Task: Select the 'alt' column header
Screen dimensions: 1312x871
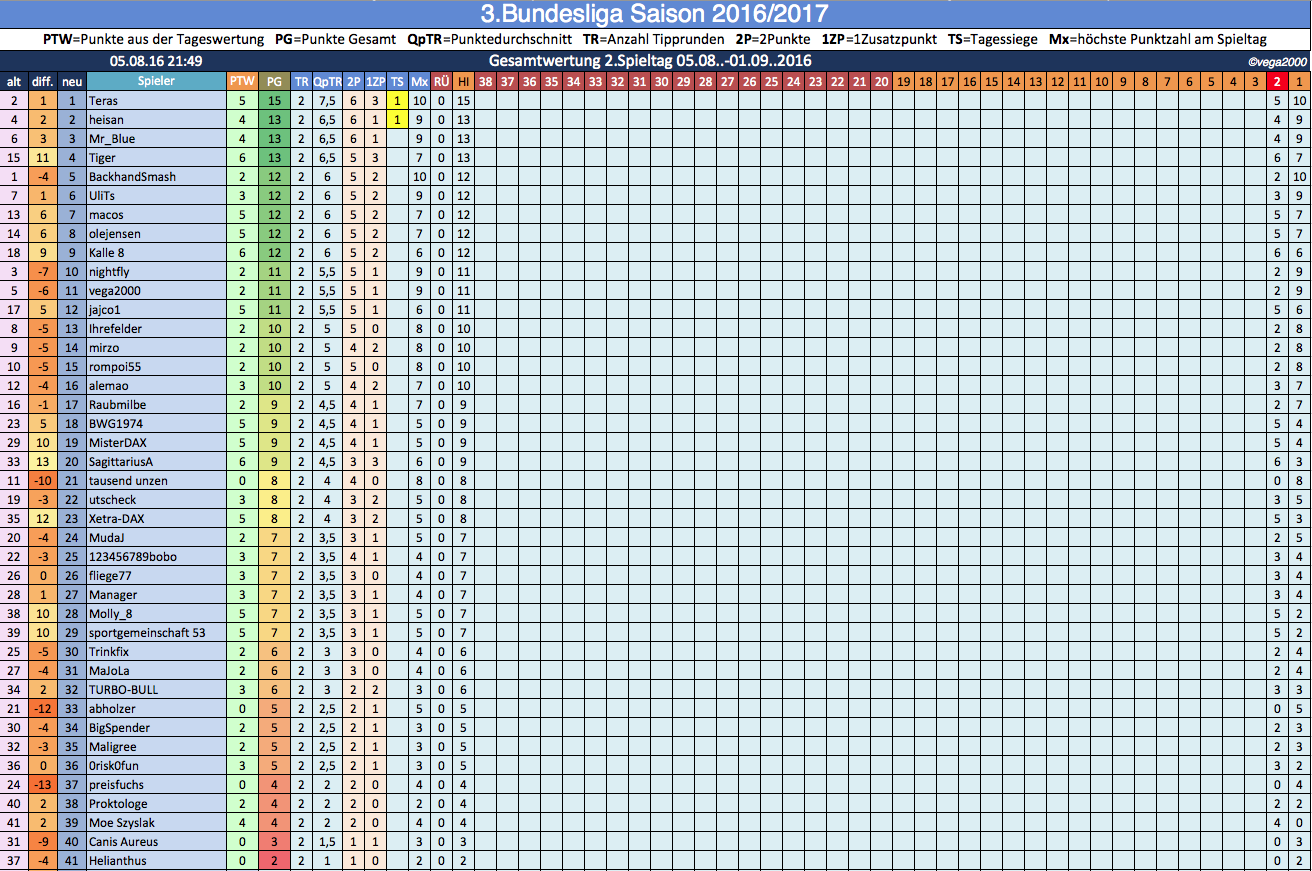Action: (14, 81)
